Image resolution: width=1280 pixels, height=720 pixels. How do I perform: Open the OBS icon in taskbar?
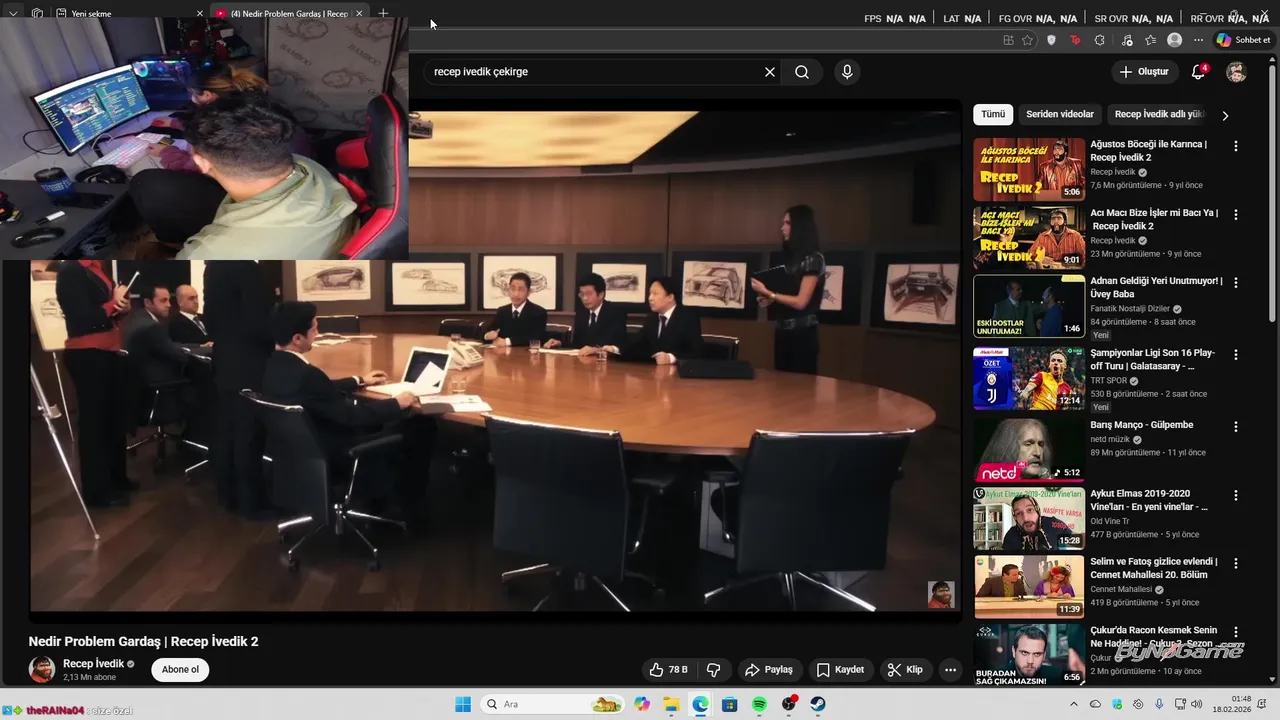click(x=789, y=704)
